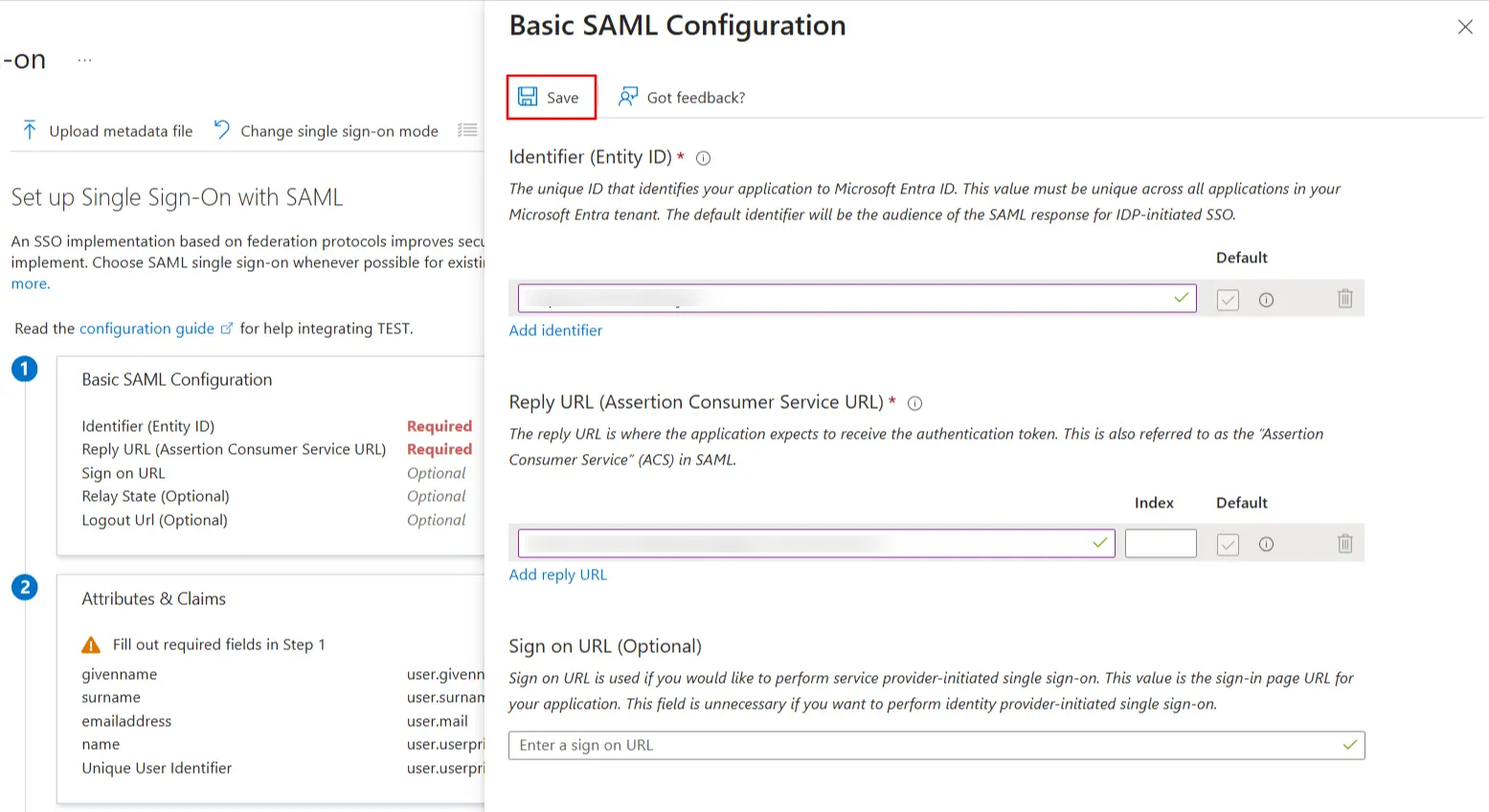The image size is (1489, 812).
Task: Click 'Reply URL (Assertion Consumer Service URL)' row
Action: click(277, 449)
